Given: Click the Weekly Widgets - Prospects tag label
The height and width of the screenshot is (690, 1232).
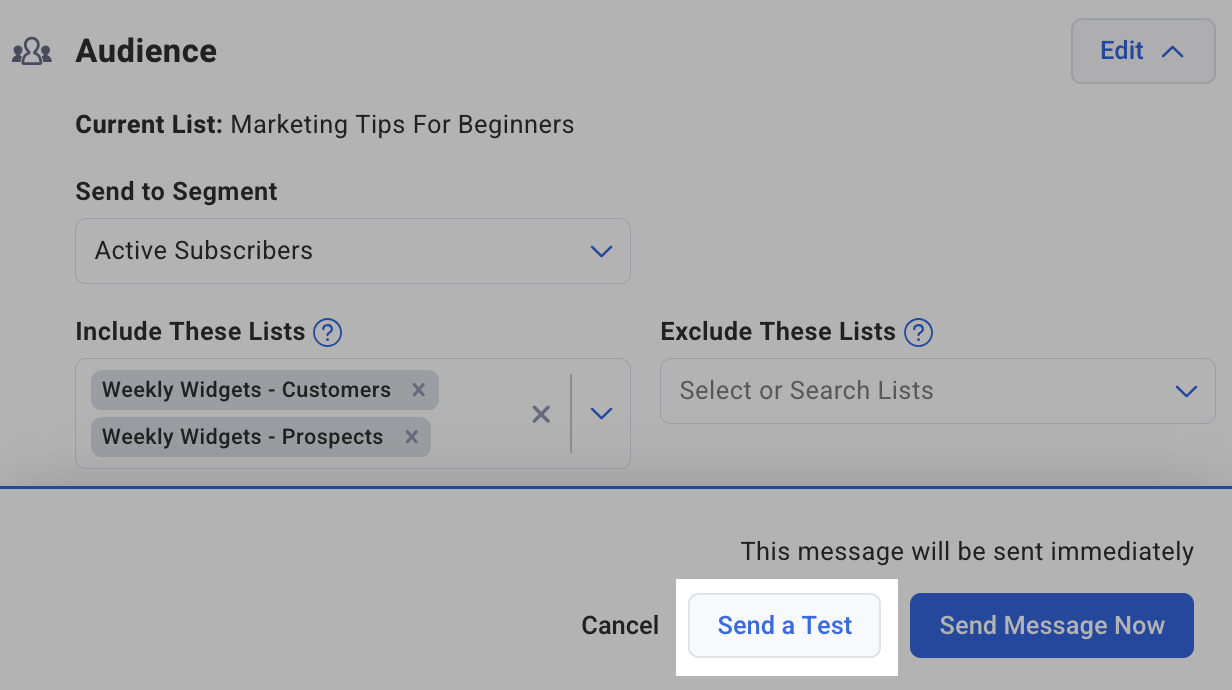Looking at the screenshot, I should point(242,437).
